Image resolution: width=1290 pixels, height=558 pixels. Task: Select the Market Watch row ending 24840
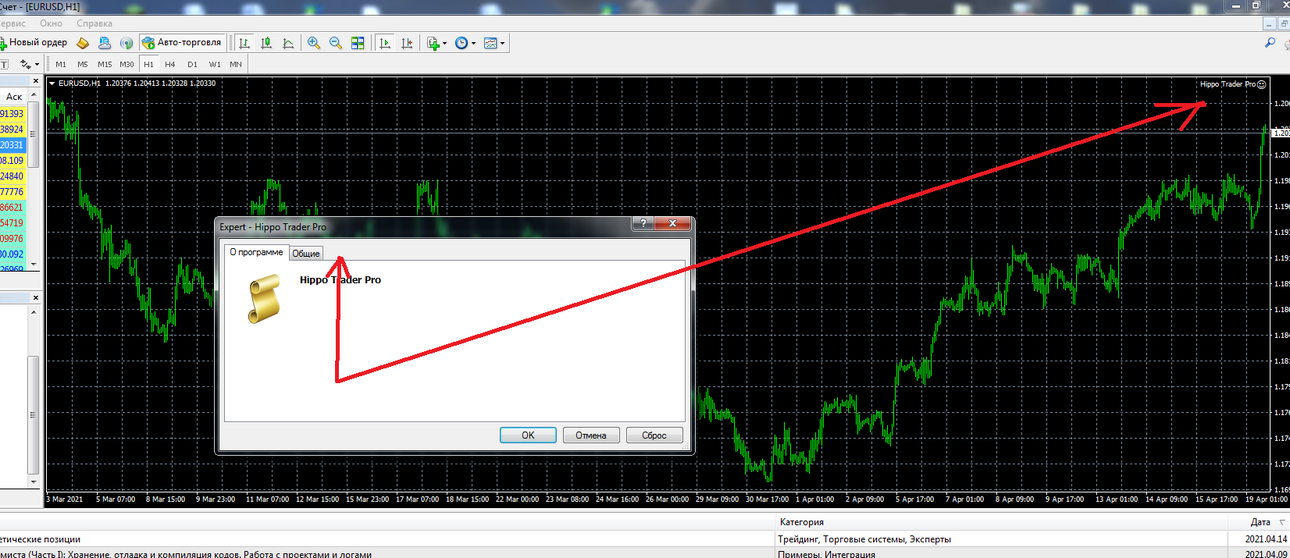tap(13, 176)
